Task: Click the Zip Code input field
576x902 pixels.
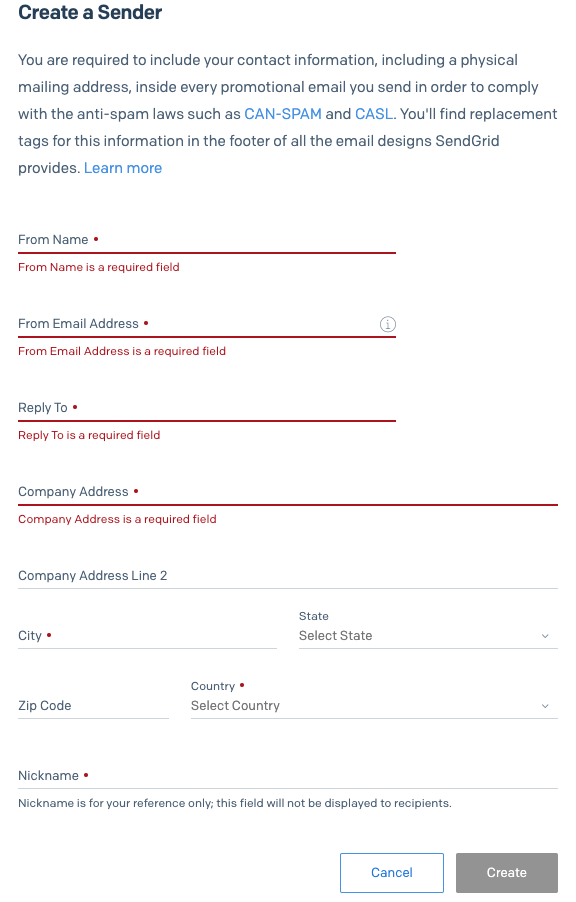Action: pyautogui.click(x=93, y=706)
